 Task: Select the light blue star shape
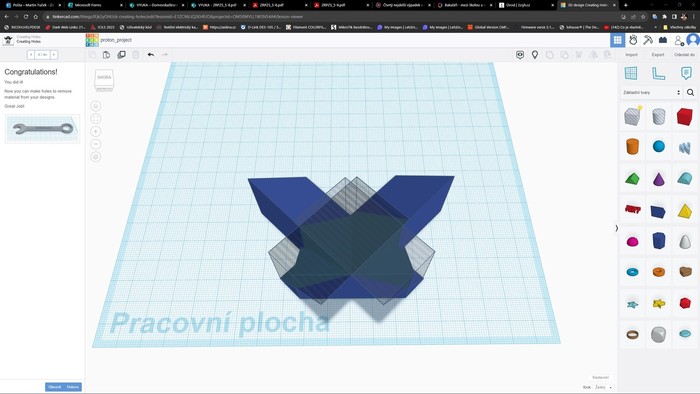pos(632,304)
